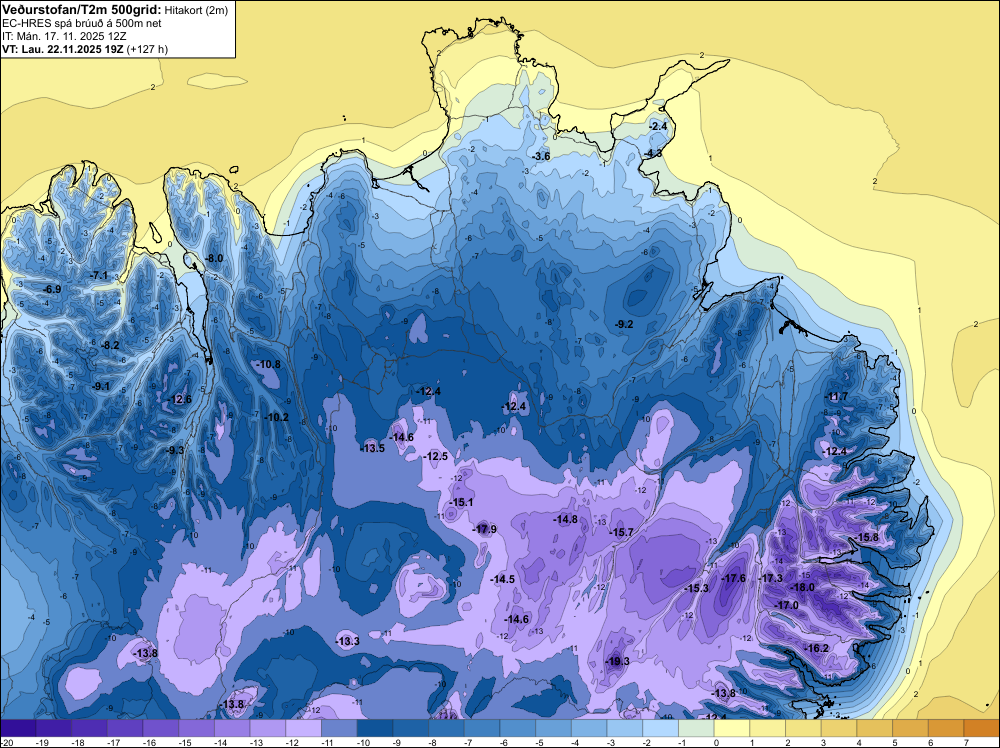Pick the legend color swatch labeled 3
1000x748 pixels.
839,727
